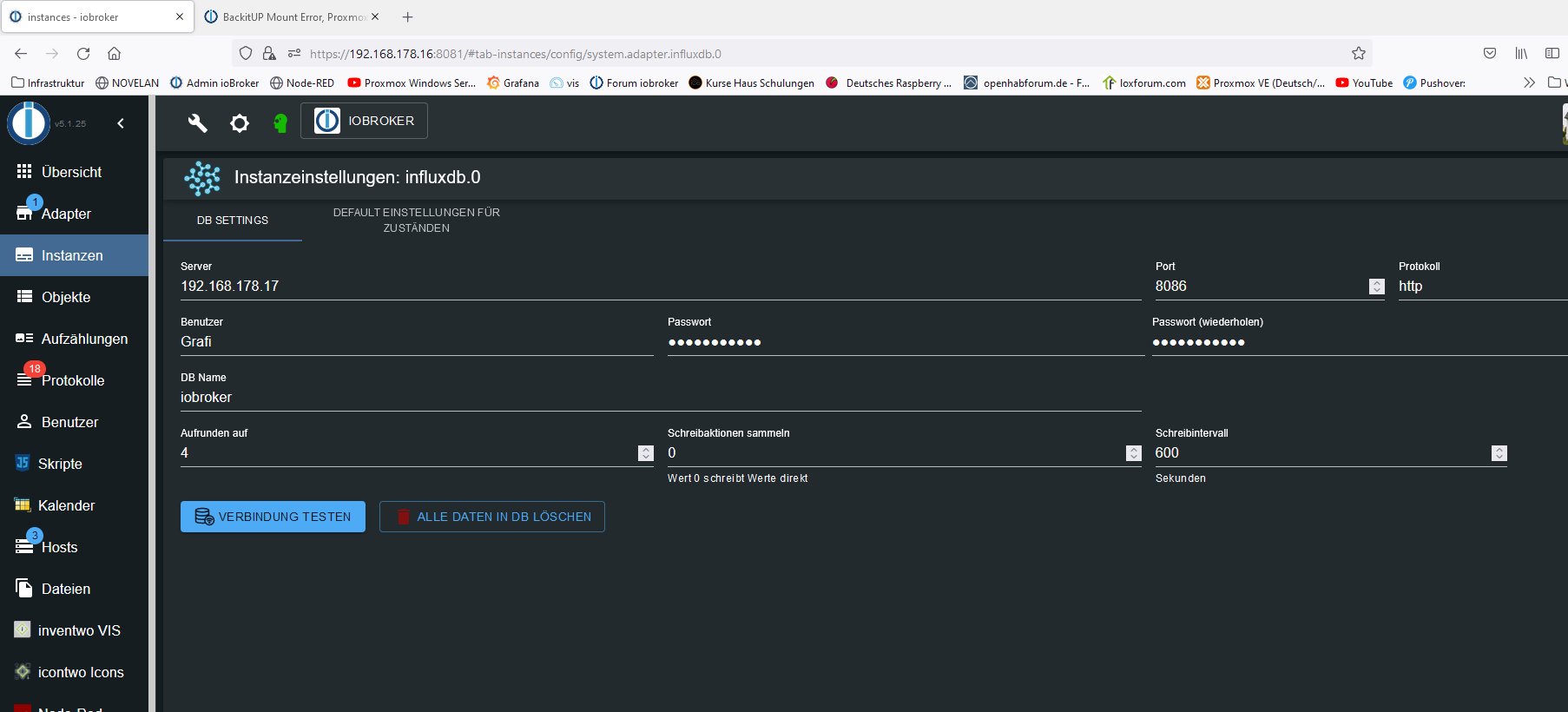The height and width of the screenshot is (712, 1568).
Task: Open a new browser tab
Action: point(407,16)
